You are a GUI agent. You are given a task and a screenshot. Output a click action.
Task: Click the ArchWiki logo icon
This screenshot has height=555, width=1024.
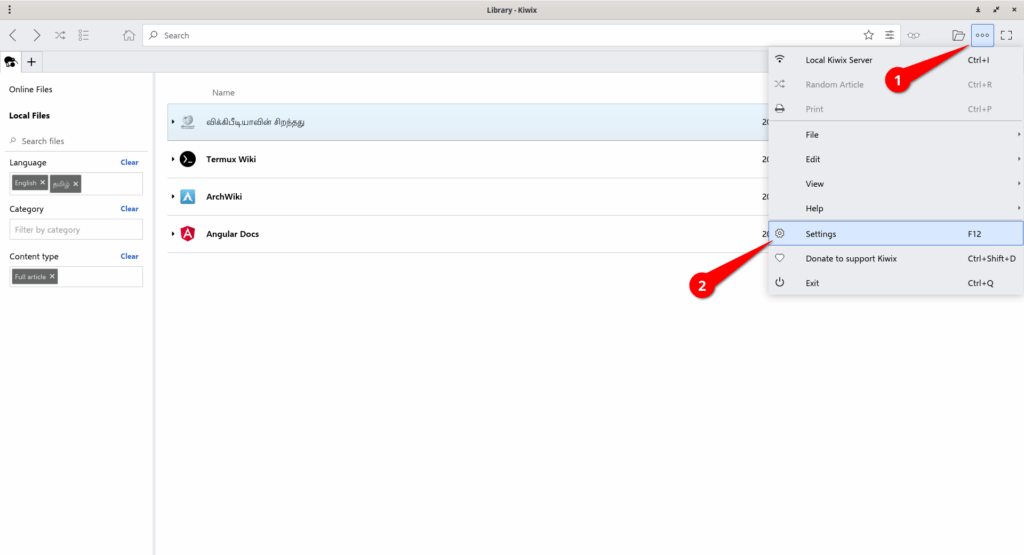(187, 197)
